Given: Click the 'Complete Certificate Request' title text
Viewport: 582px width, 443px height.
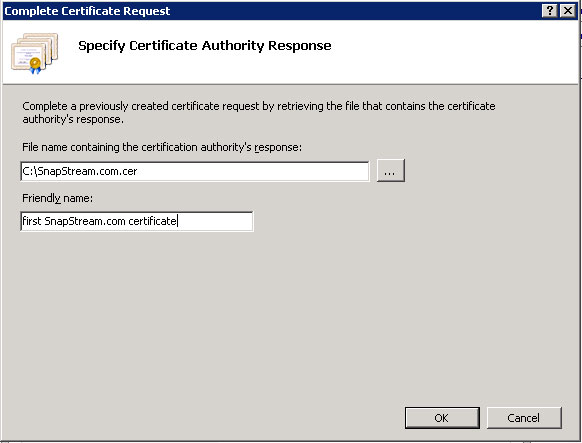Looking at the screenshot, I should 87,11.
